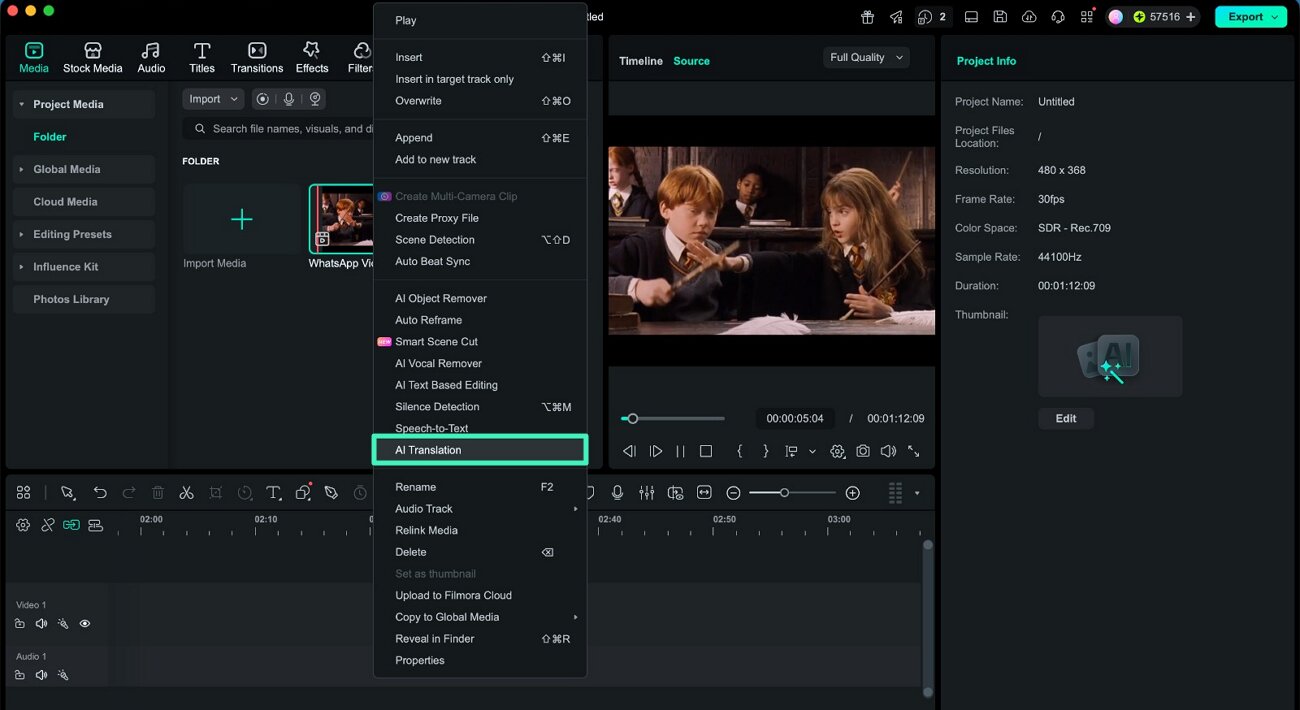Screen dimensions: 1300x710
Task: Lock the Video 1 track
Action: coord(20,624)
